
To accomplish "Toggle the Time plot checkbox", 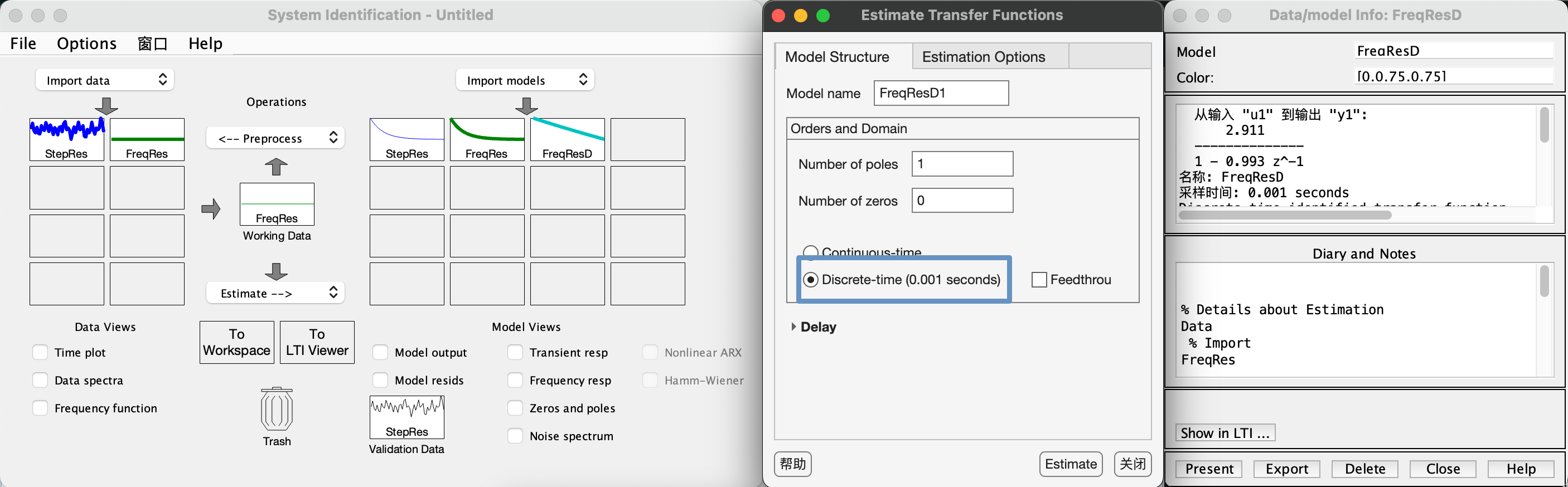I will pyautogui.click(x=40, y=353).
